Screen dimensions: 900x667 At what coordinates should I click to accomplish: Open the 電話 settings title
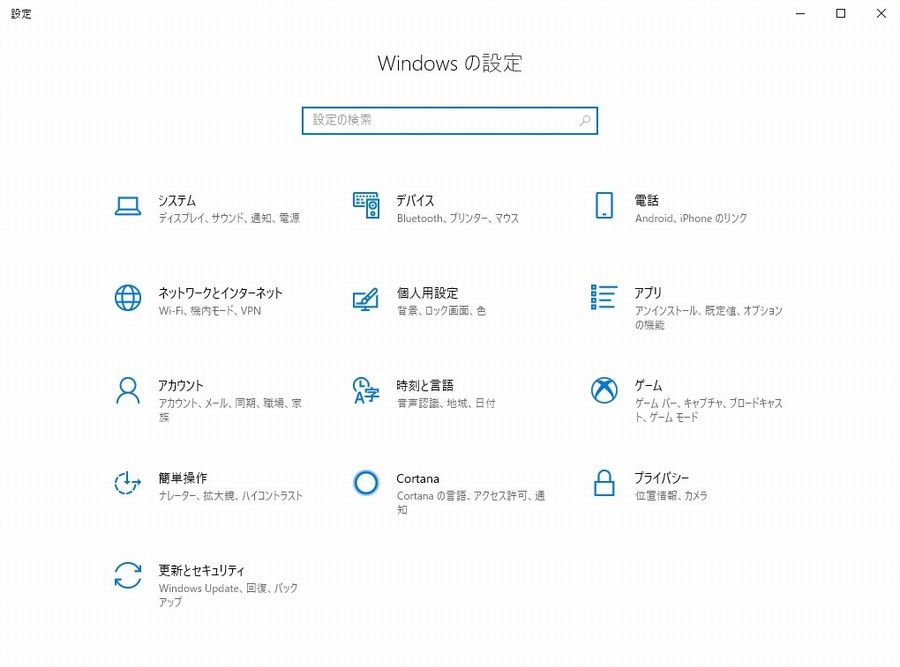click(646, 200)
